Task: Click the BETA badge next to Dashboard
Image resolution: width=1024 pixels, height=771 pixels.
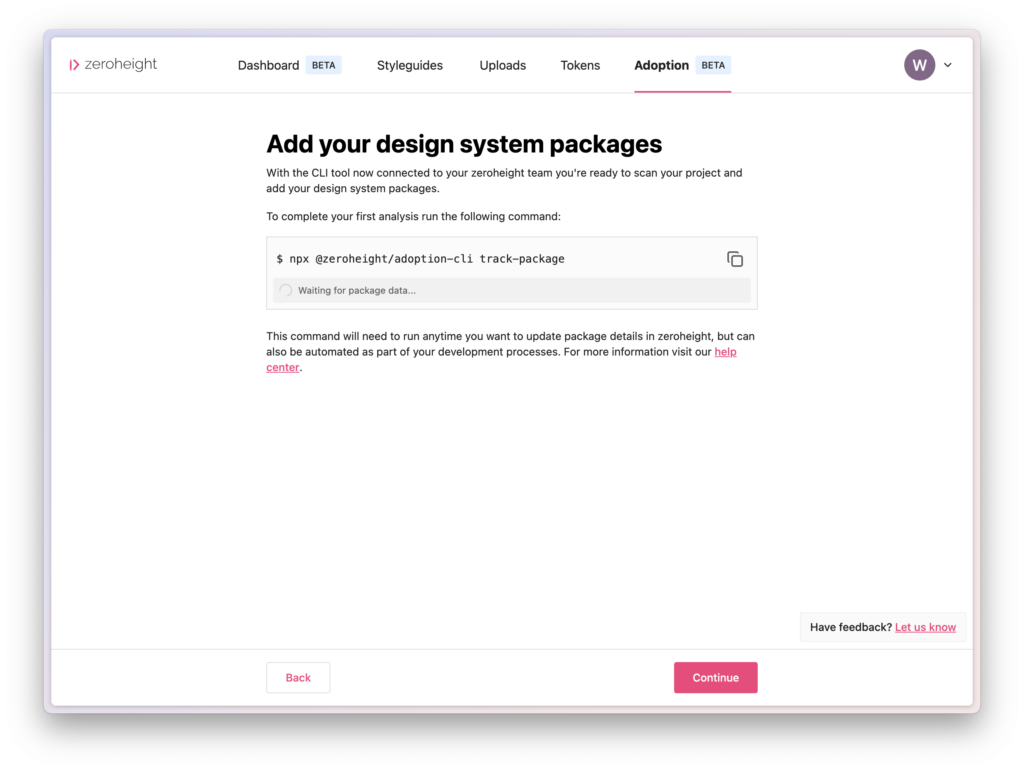Action: pos(323,65)
